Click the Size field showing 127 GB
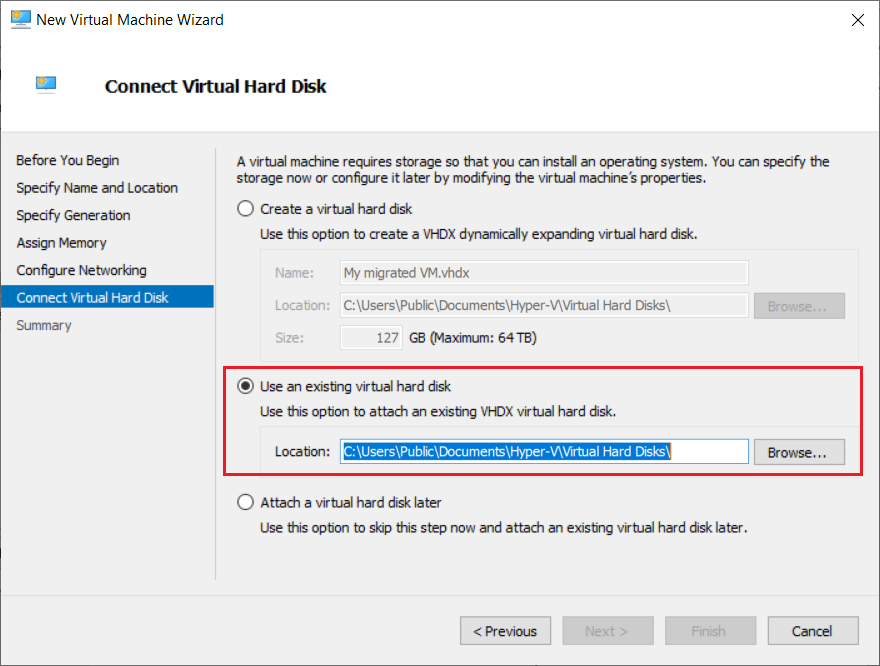This screenshot has height=666, width=880. (x=371, y=337)
